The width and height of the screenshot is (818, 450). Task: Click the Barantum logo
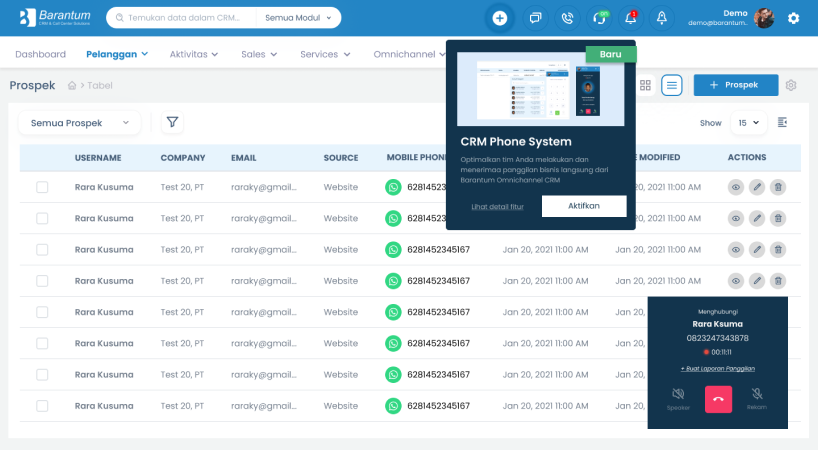pos(55,18)
